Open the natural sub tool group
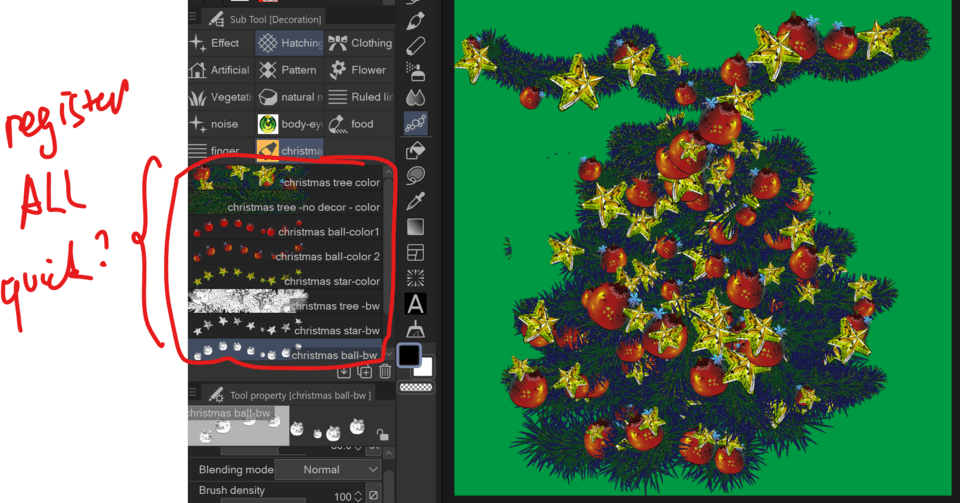 point(289,97)
